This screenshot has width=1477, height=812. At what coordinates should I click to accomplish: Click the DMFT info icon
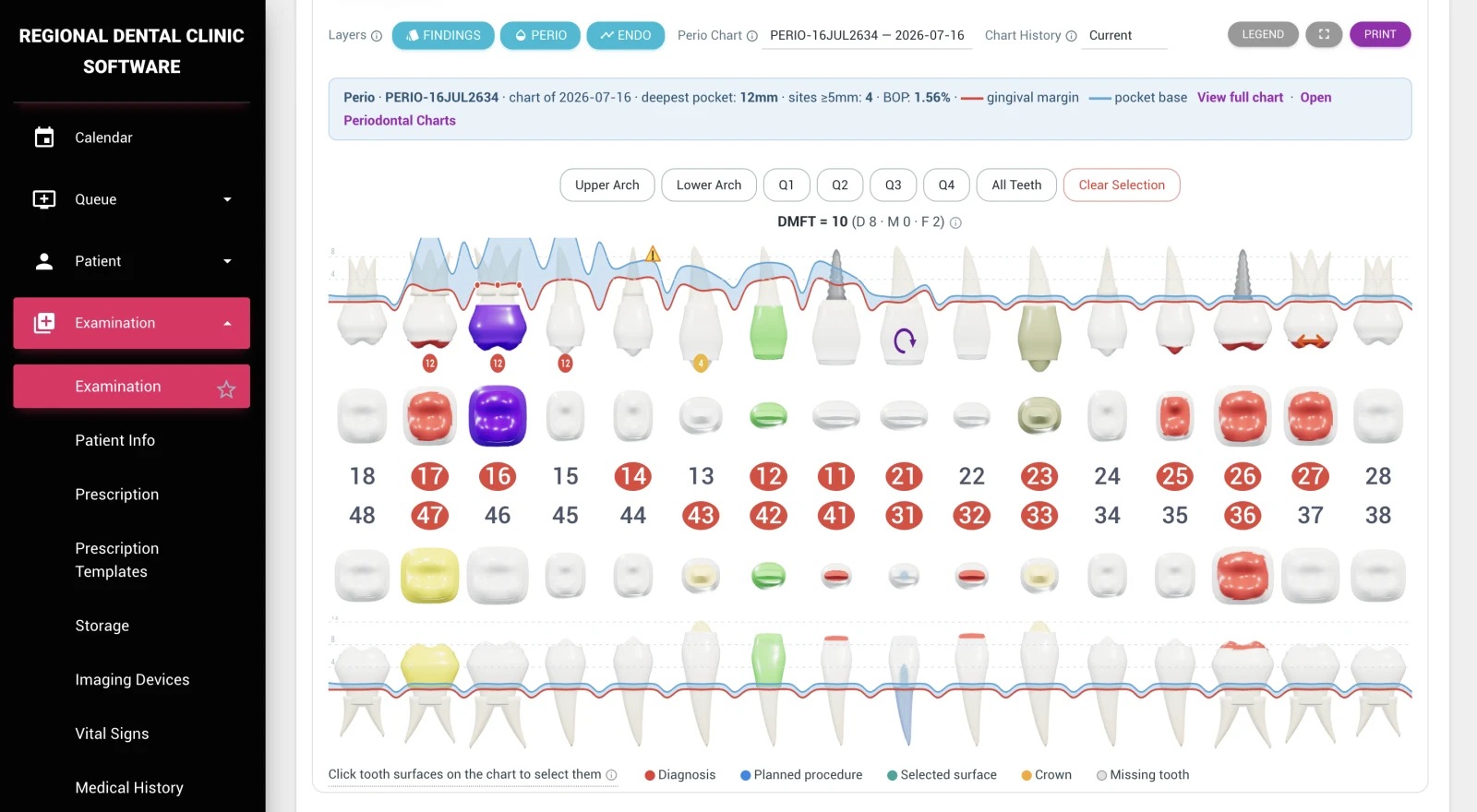955,222
